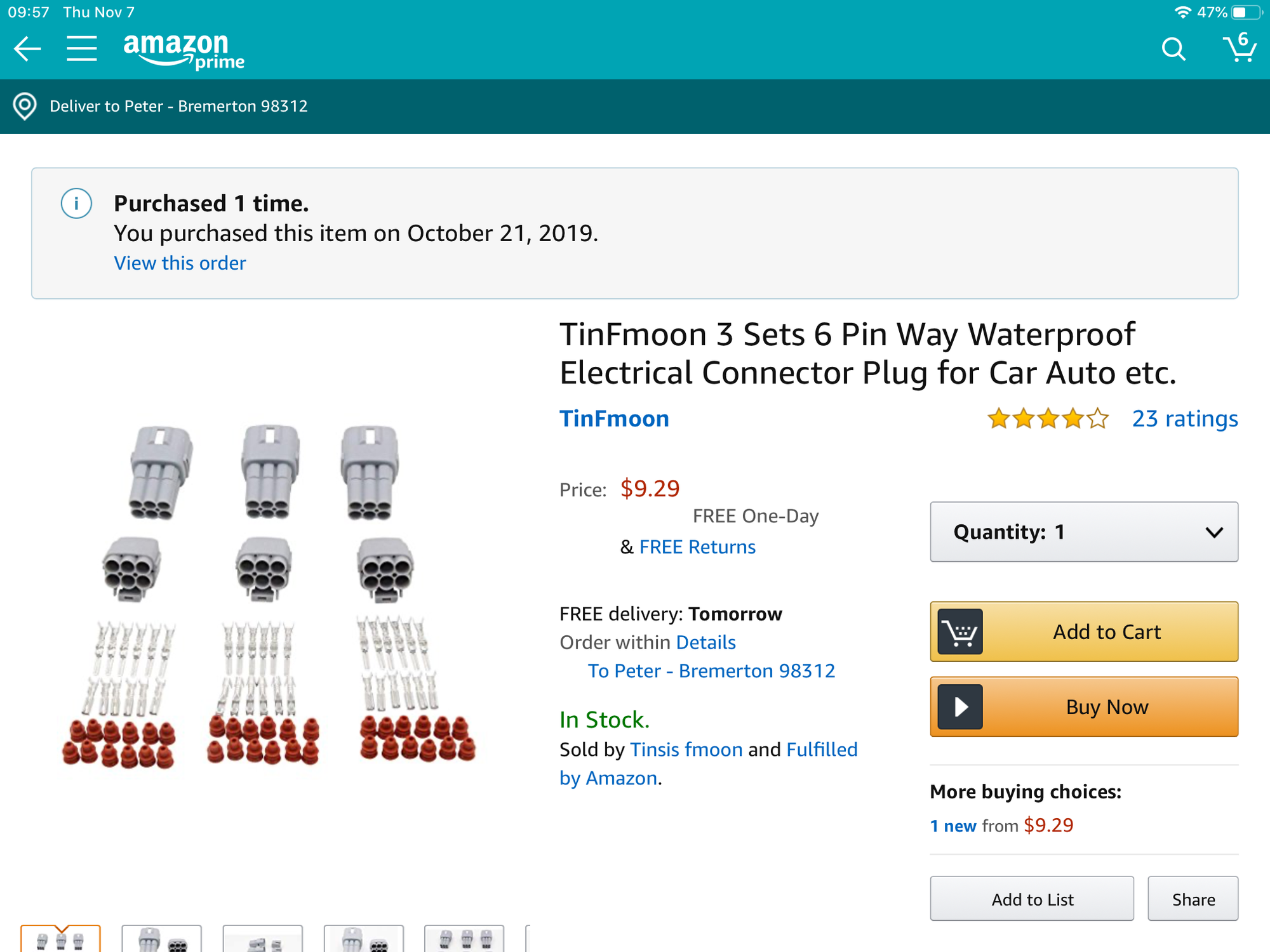Tap the Amazon Prime logo
1270x952 pixels.
click(184, 51)
